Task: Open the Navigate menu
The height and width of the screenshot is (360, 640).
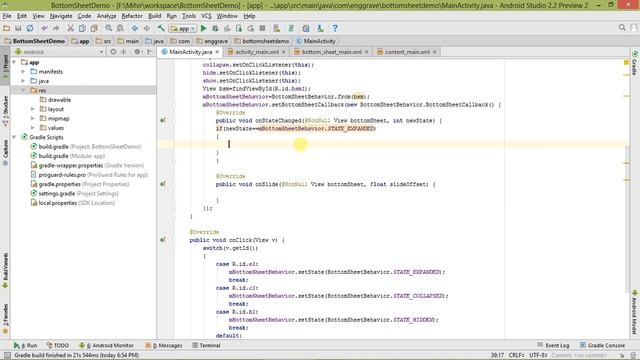Action: click(x=61, y=16)
